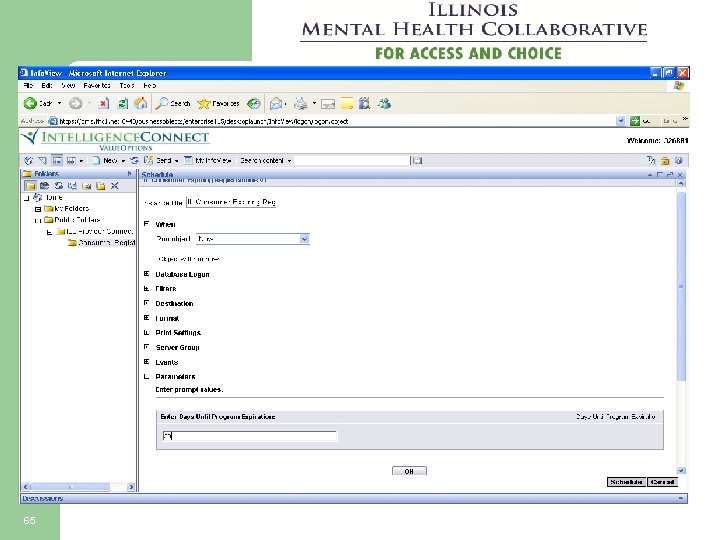Click the Log Out lock icon
Image resolution: width=720 pixels, height=540 pixels.
coord(665,160)
